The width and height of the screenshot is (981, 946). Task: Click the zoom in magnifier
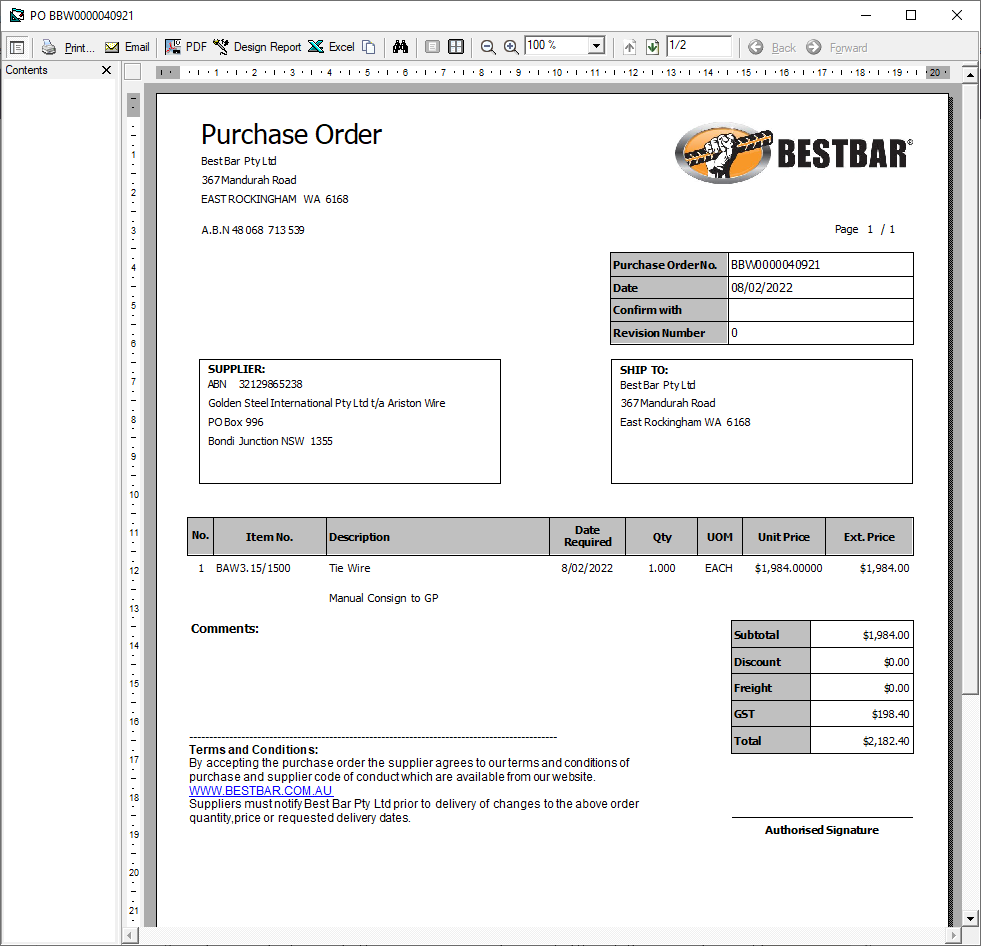[511, 47]
